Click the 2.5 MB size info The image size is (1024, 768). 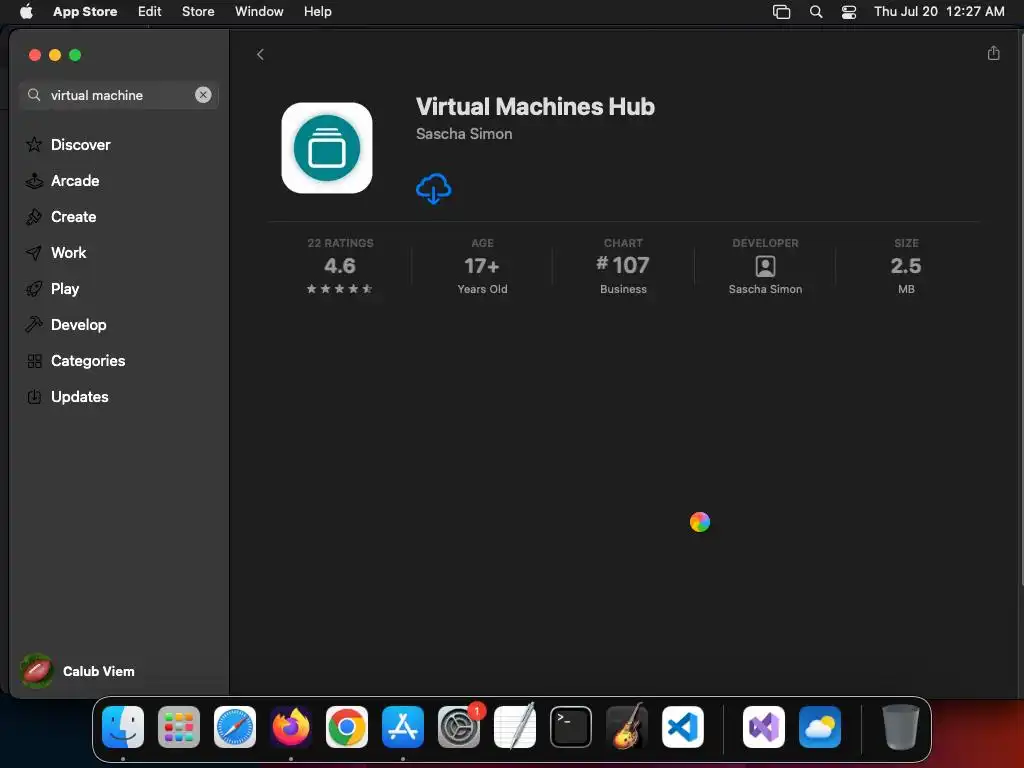906,266
